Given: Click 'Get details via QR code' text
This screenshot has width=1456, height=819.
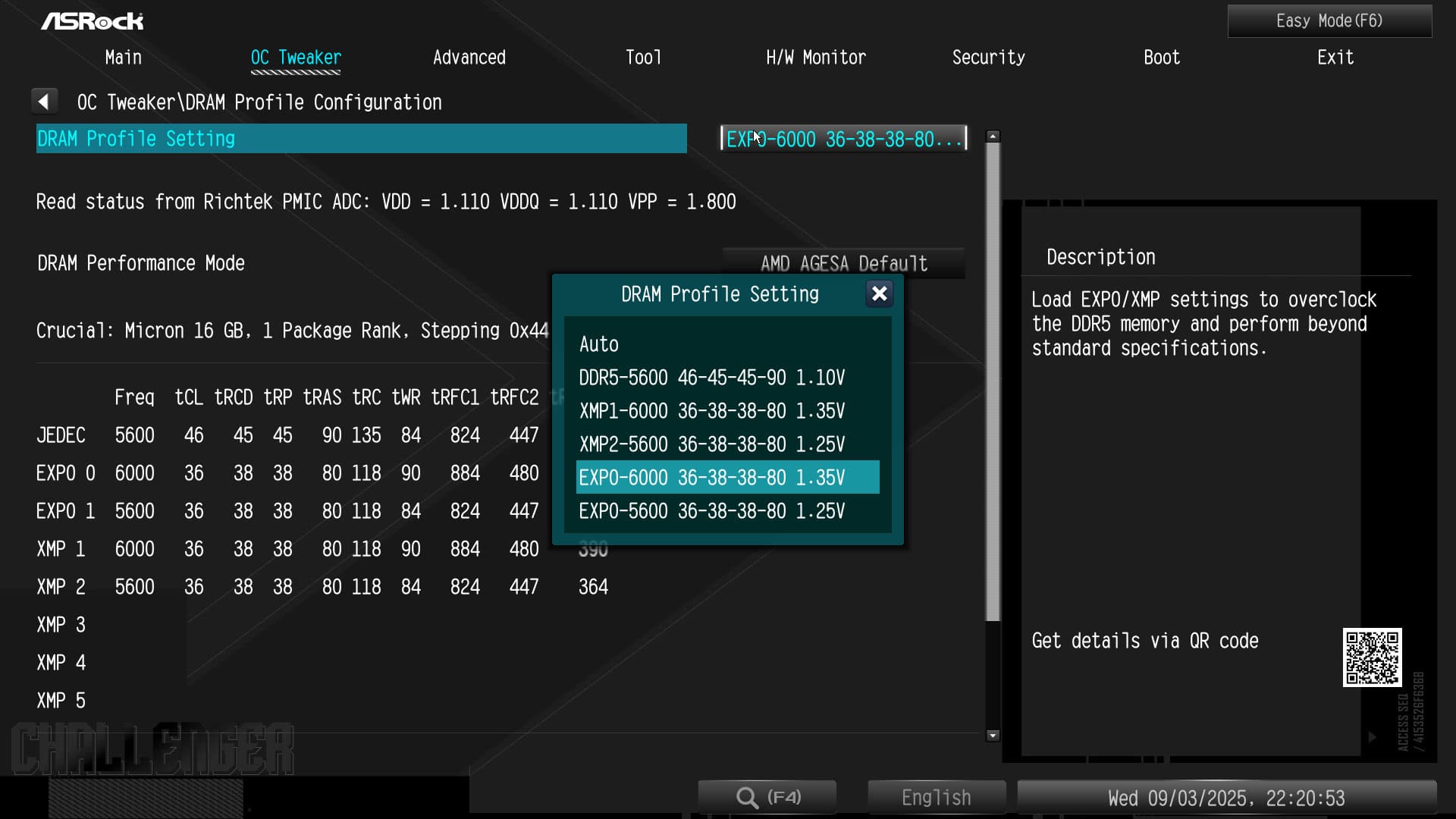Looking at the screenshot, I should pyautogui.click(x=1144, y=641).
